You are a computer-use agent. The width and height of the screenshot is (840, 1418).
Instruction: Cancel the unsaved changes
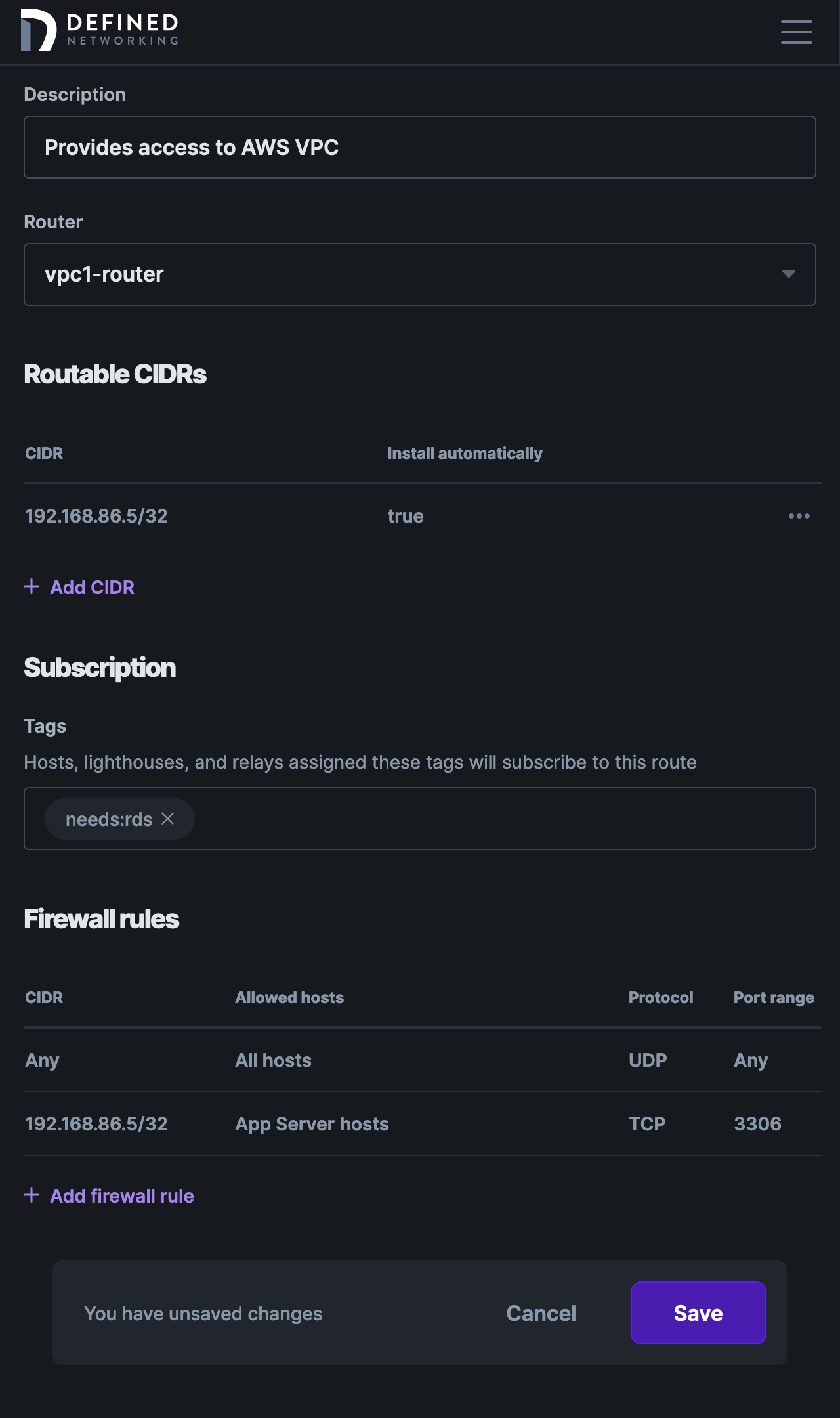[x=540, y=1313]
